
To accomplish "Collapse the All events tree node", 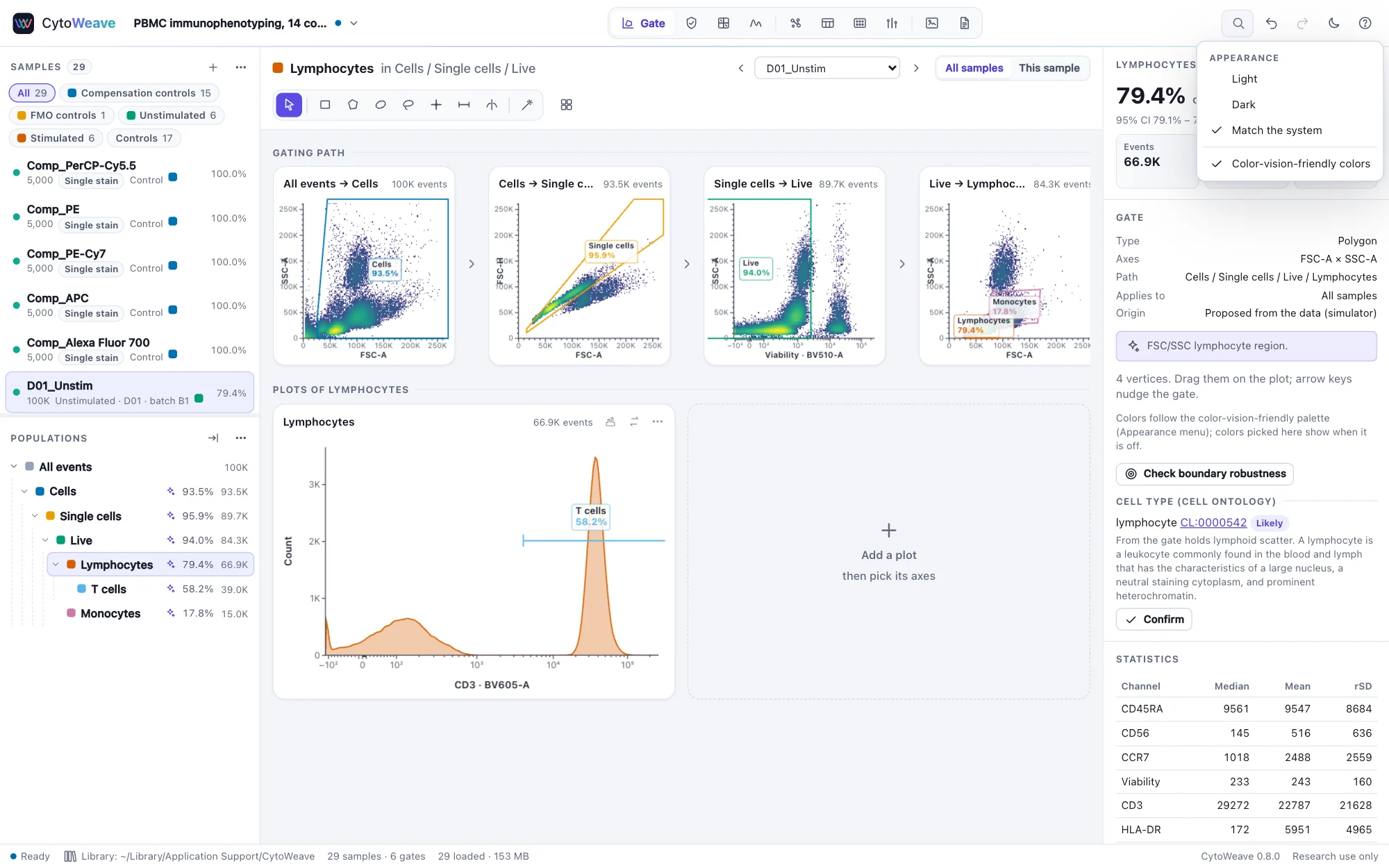I will click(x=14, y=467).
